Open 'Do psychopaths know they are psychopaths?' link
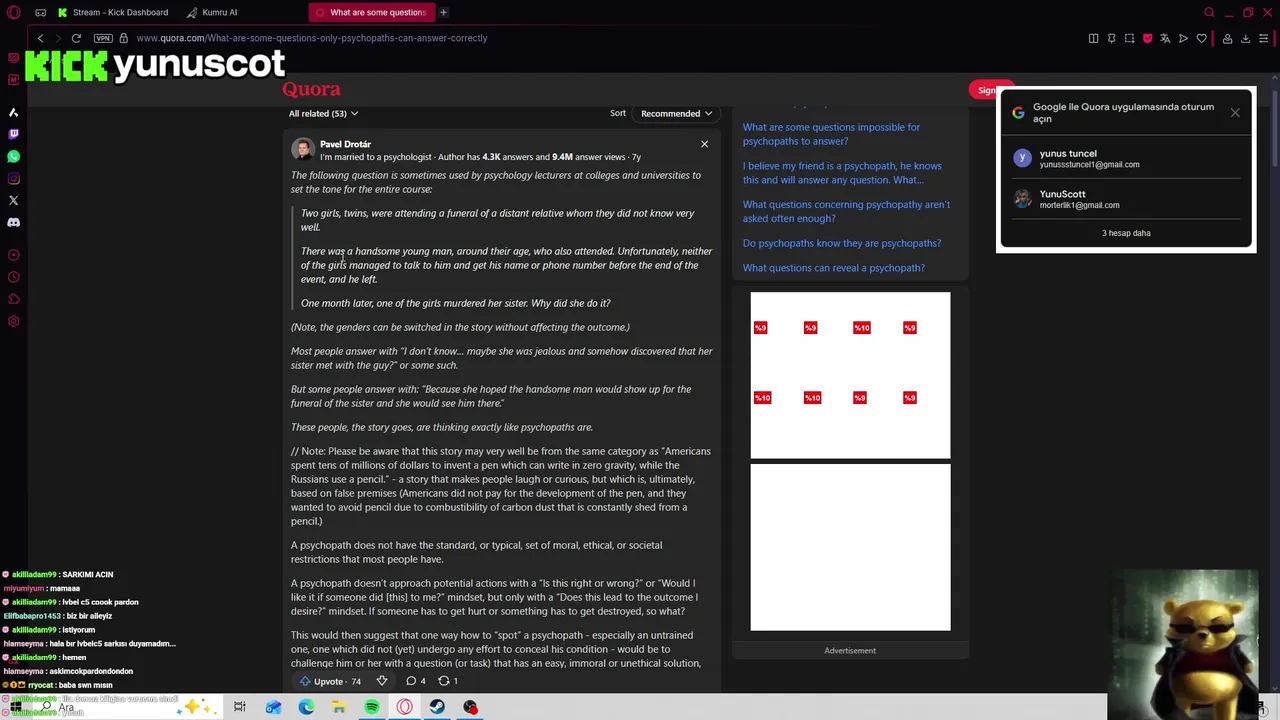Image resolution: width=1280 pixels, height=720 pixels. 841,243
